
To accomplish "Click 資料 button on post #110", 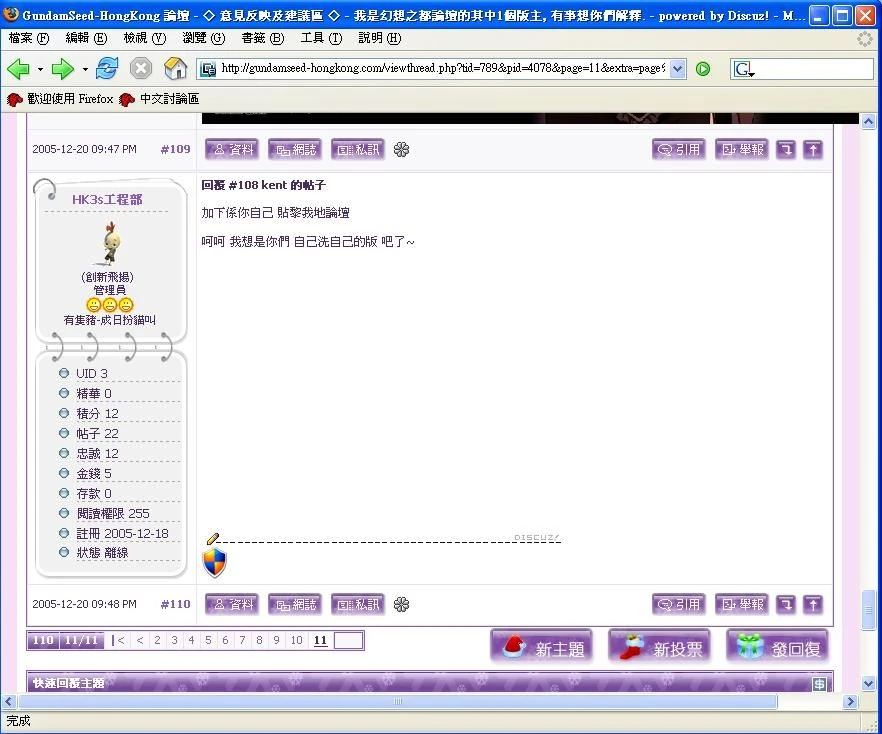I will coord(232,605).
